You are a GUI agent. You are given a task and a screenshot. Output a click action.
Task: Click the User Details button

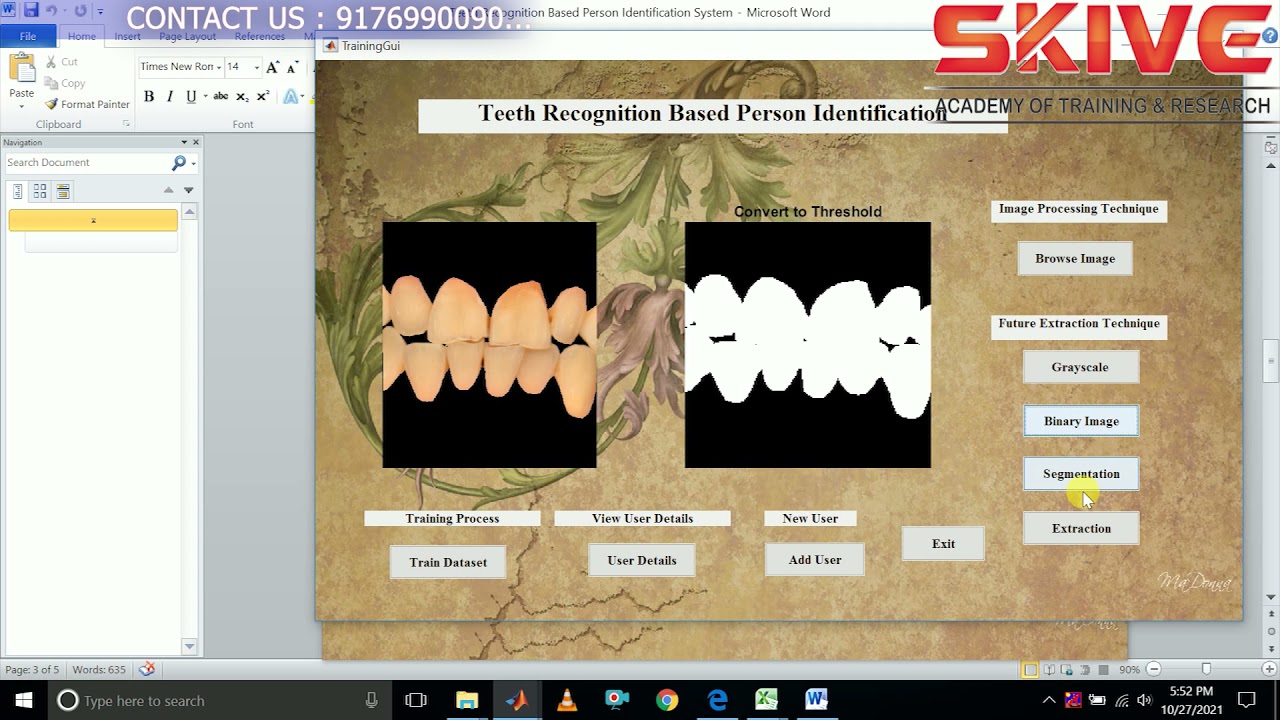(x=642, y=560)
